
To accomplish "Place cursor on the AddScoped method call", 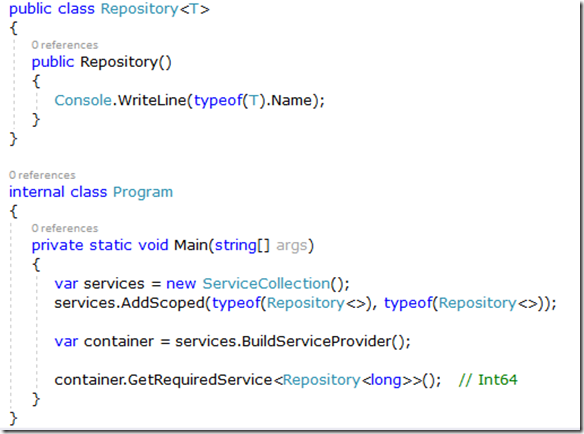I will point(163,303).
